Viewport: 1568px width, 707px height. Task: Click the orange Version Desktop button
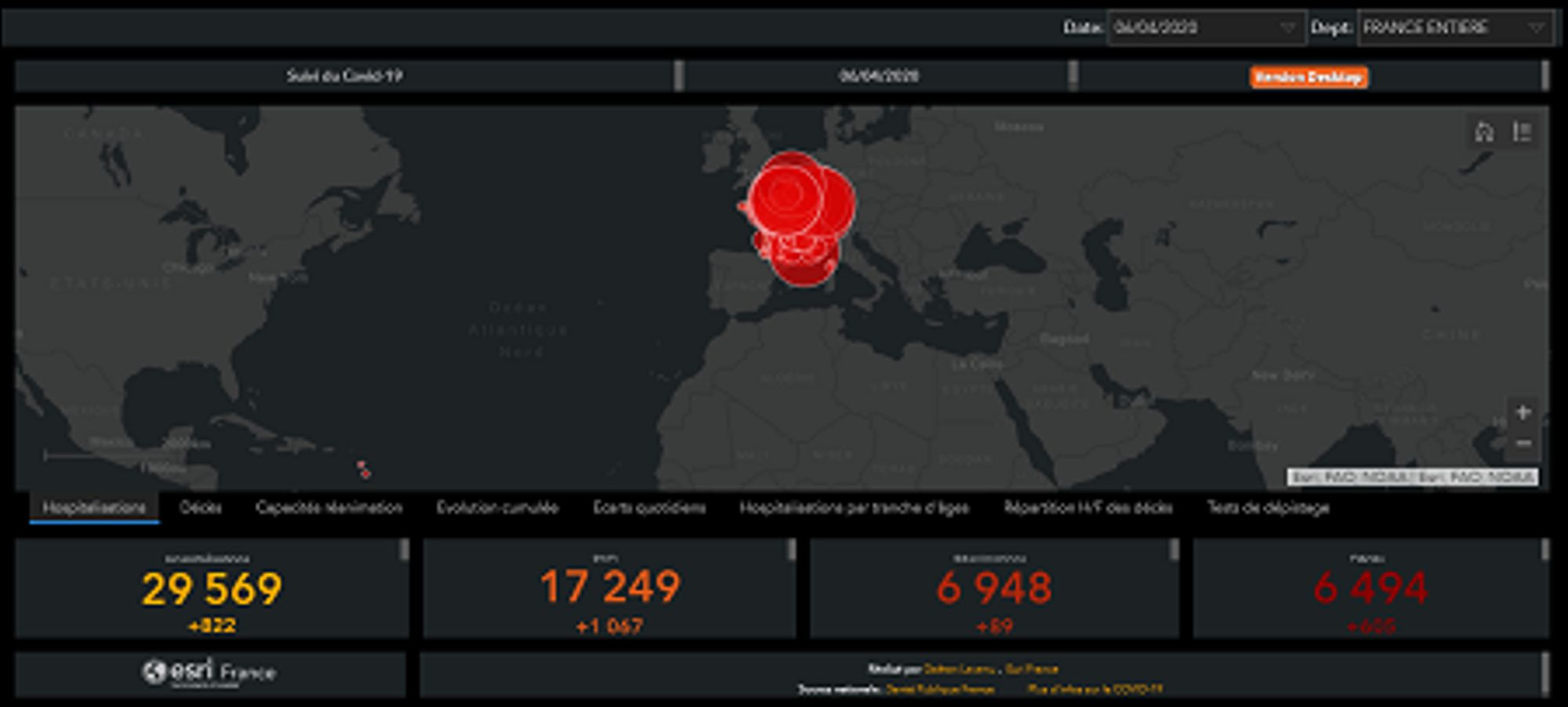(1308, 77)
